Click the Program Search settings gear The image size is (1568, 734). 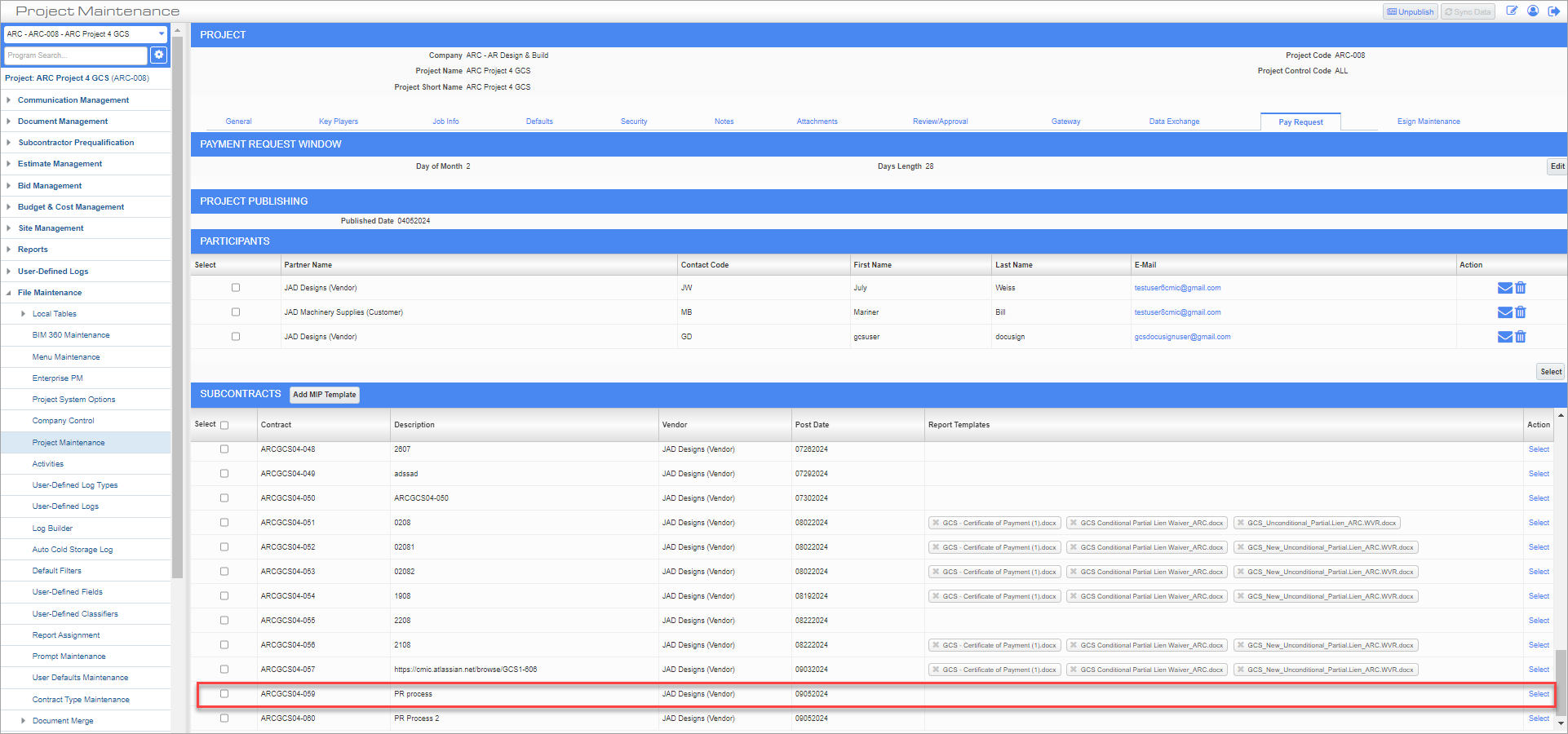[x=159, y=55]
